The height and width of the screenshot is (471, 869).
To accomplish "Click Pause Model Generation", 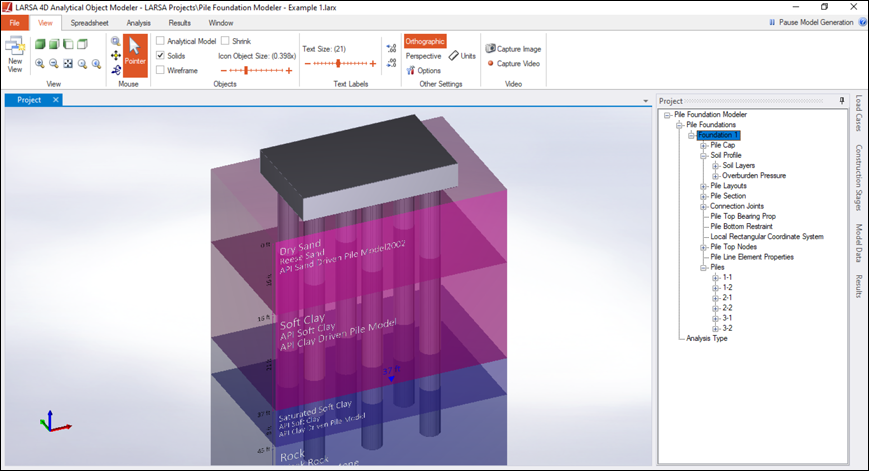I will (811, 22).
